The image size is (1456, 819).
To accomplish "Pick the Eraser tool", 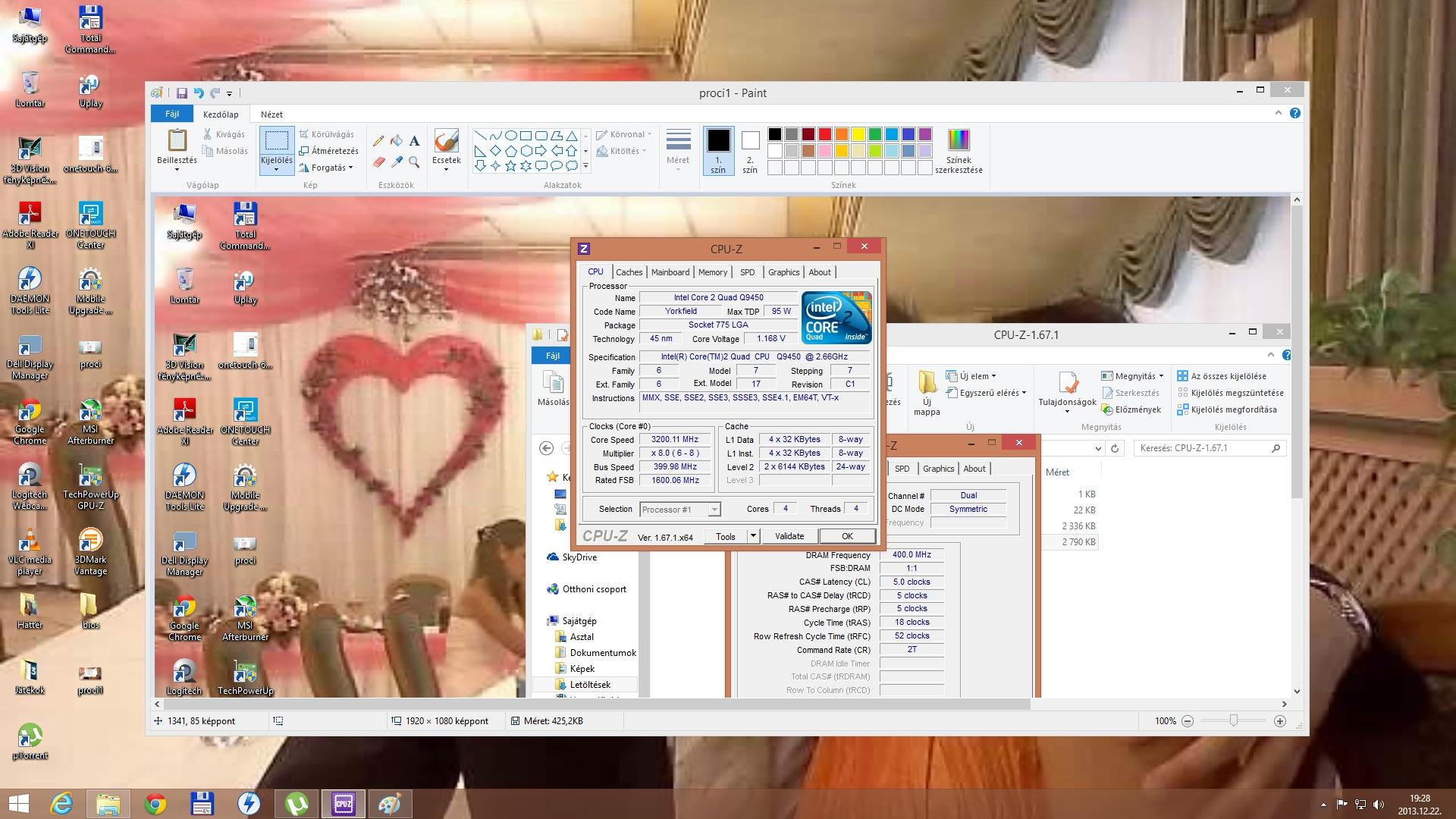I will click(x=378, y=162).
